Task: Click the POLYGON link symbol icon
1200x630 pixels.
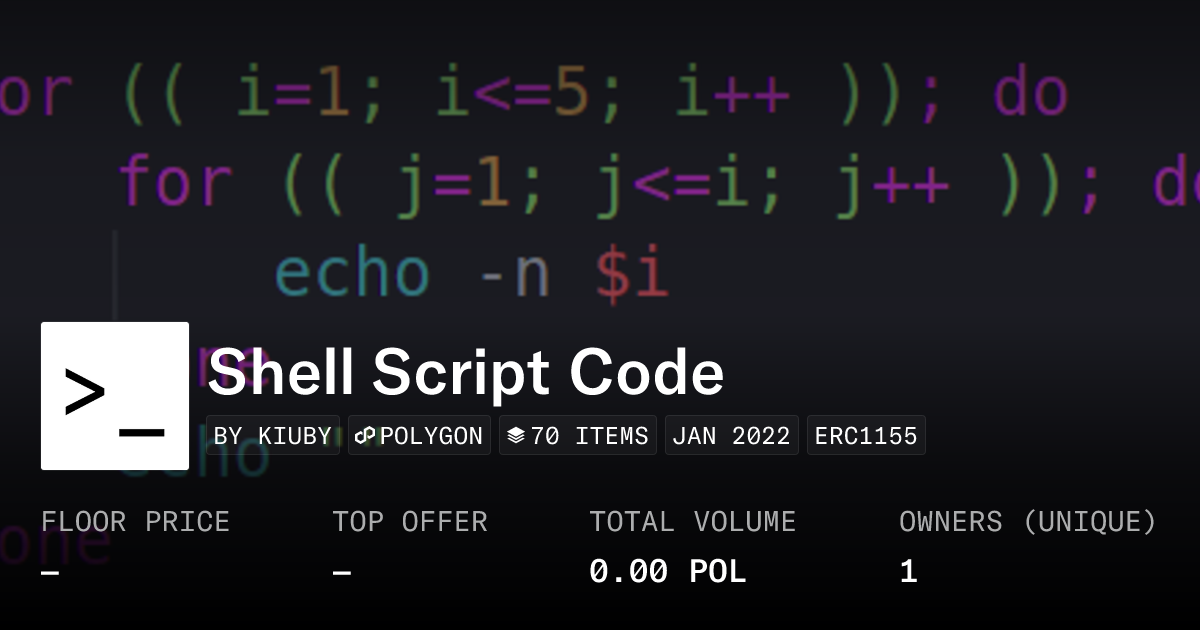Action: 366,435
